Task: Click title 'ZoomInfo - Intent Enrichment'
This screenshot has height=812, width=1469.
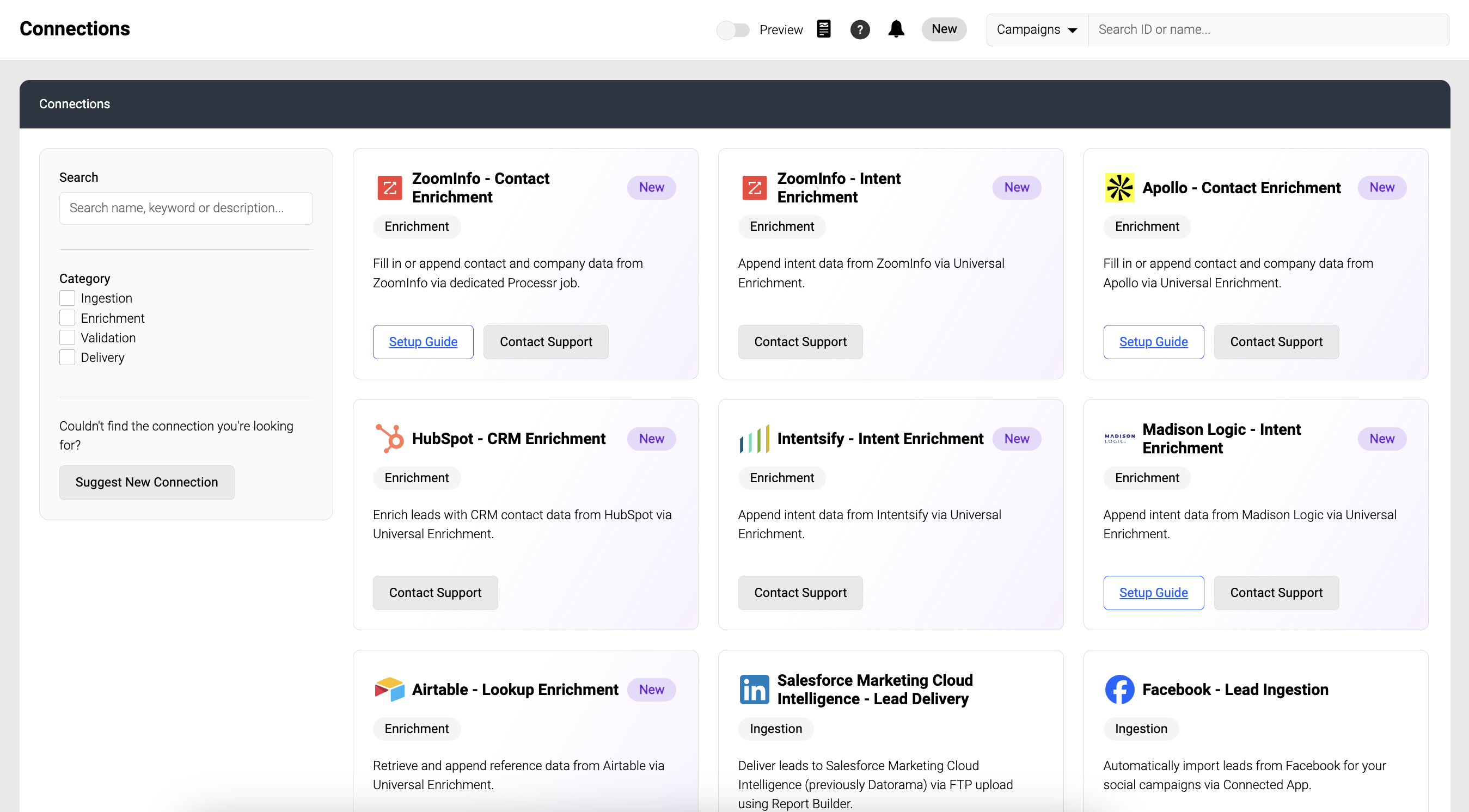Action: click(839, 187)
